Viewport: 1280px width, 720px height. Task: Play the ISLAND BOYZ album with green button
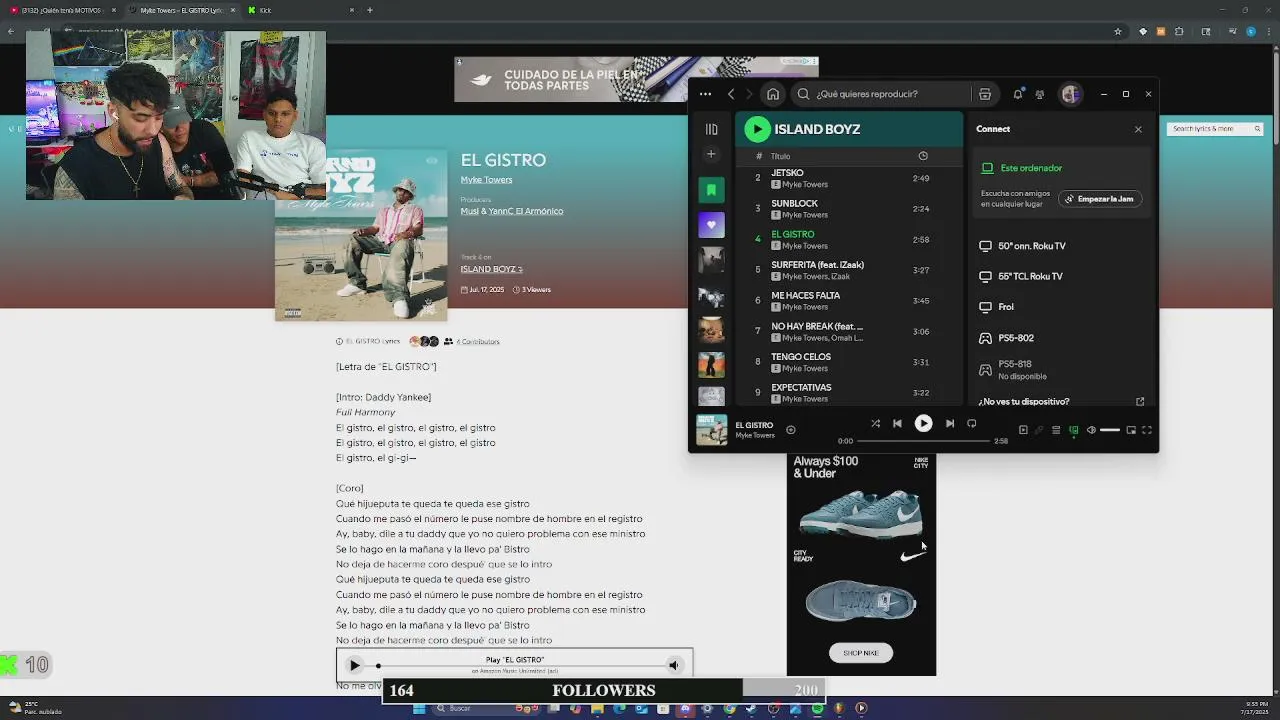click(757, 129)
